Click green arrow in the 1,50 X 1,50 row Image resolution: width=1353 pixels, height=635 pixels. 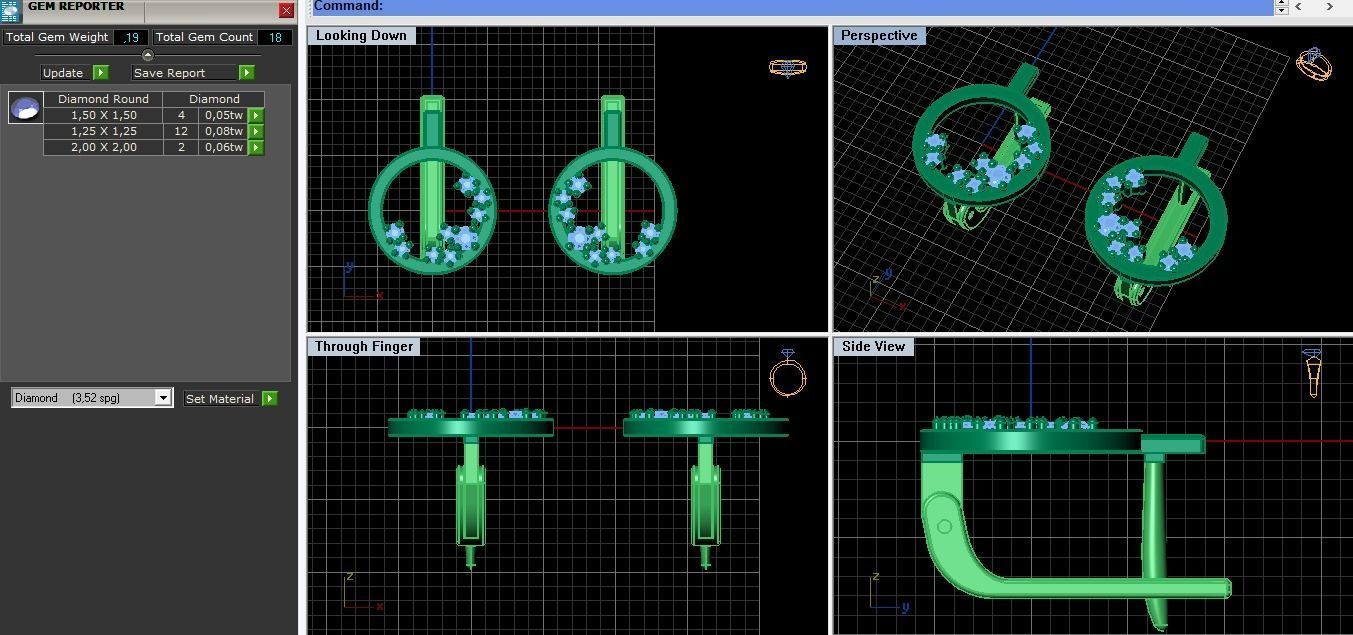click(256, 115)
